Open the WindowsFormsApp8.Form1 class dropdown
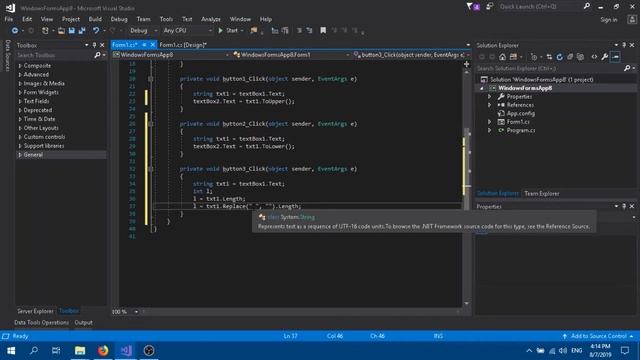This screenshot has width=640, height=360. click(x=291, y=55)
